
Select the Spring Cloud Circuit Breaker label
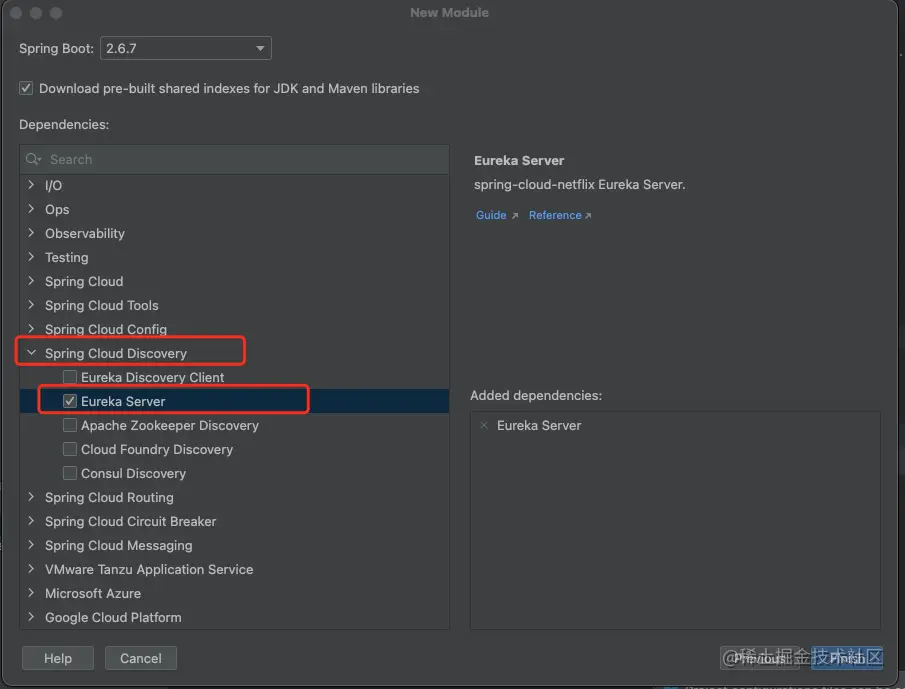pyautogui.click(x=130, y=521)
